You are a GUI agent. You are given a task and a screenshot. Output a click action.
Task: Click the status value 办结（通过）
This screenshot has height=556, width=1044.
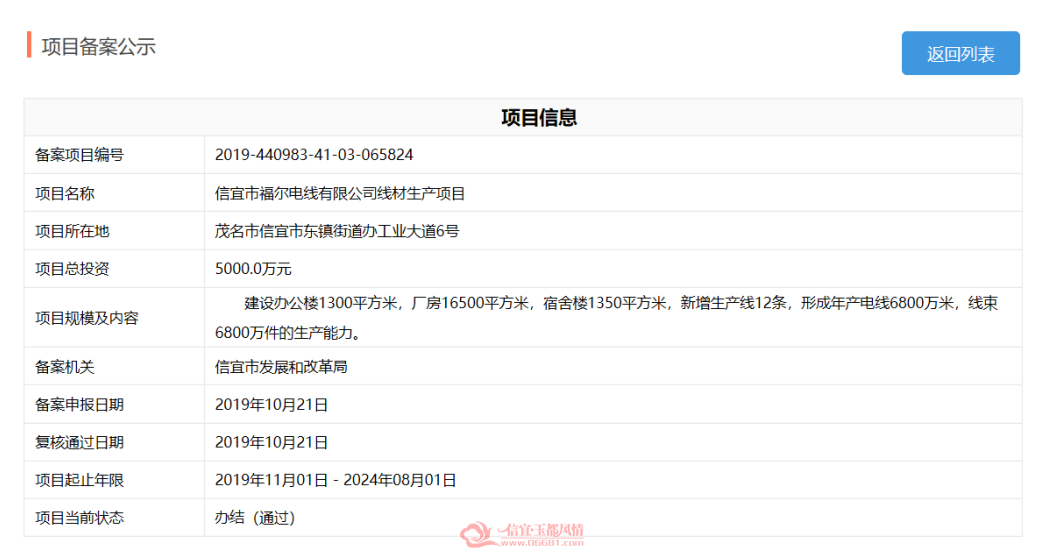[x=254, y=517]
